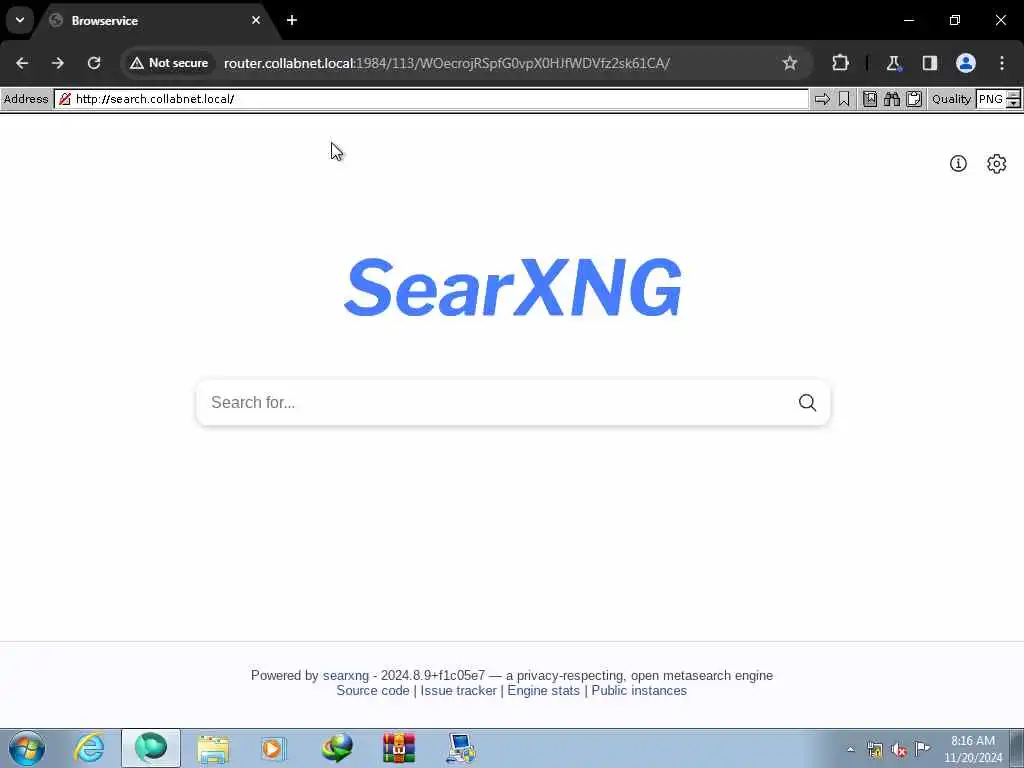The width and height of the screenshot is (1024, 768).
Task: Open the Windows Start menu
Action: [x=27, y=748]
